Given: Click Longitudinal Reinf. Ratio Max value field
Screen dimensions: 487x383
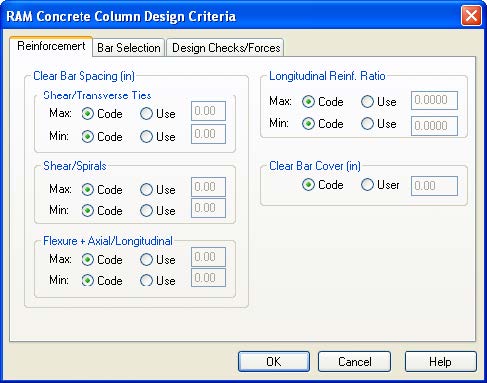Looking at the screenshot, I should (x=434, y=100).
